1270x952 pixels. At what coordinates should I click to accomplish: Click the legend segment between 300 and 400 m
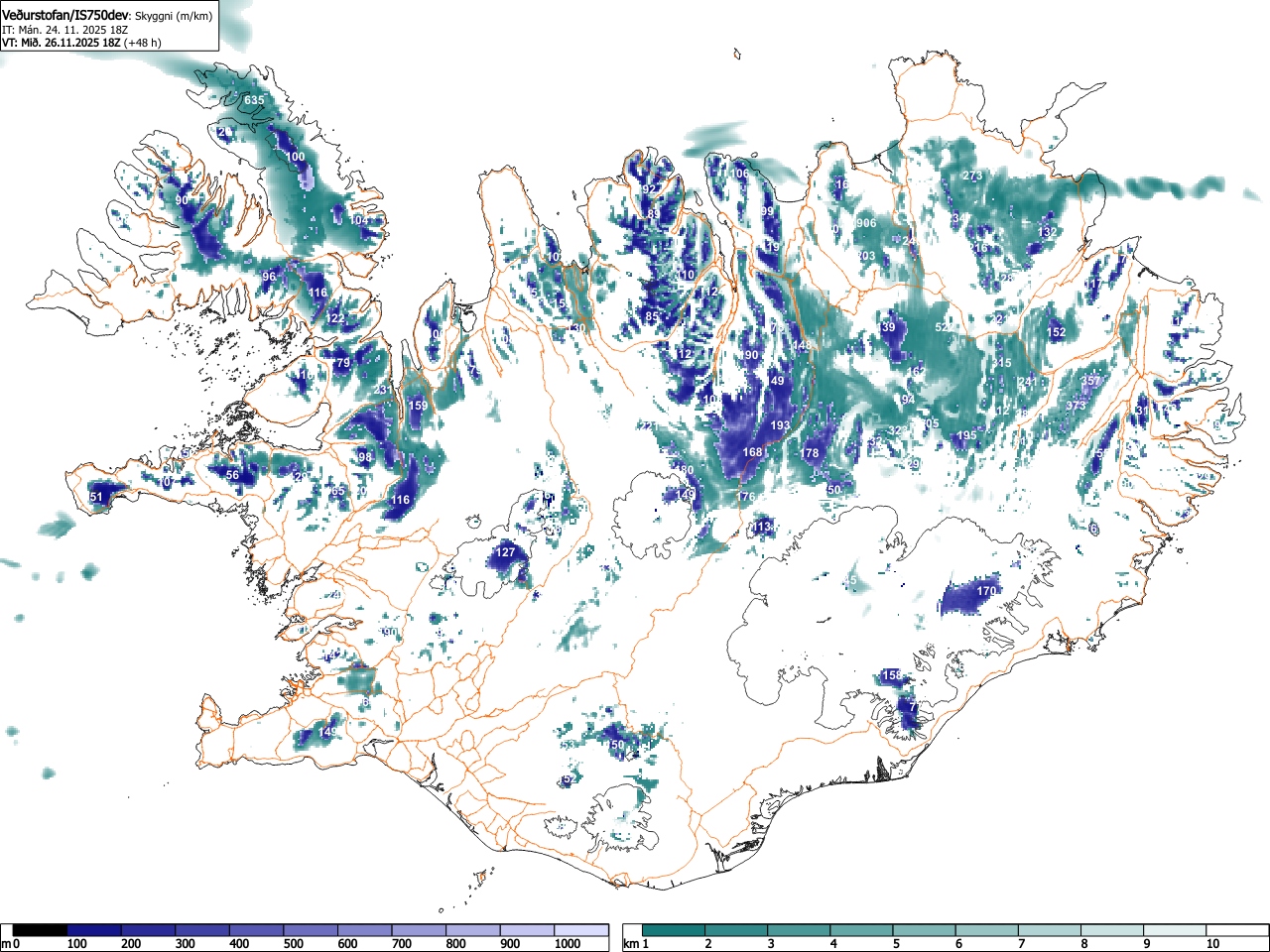tap(202, 930)
